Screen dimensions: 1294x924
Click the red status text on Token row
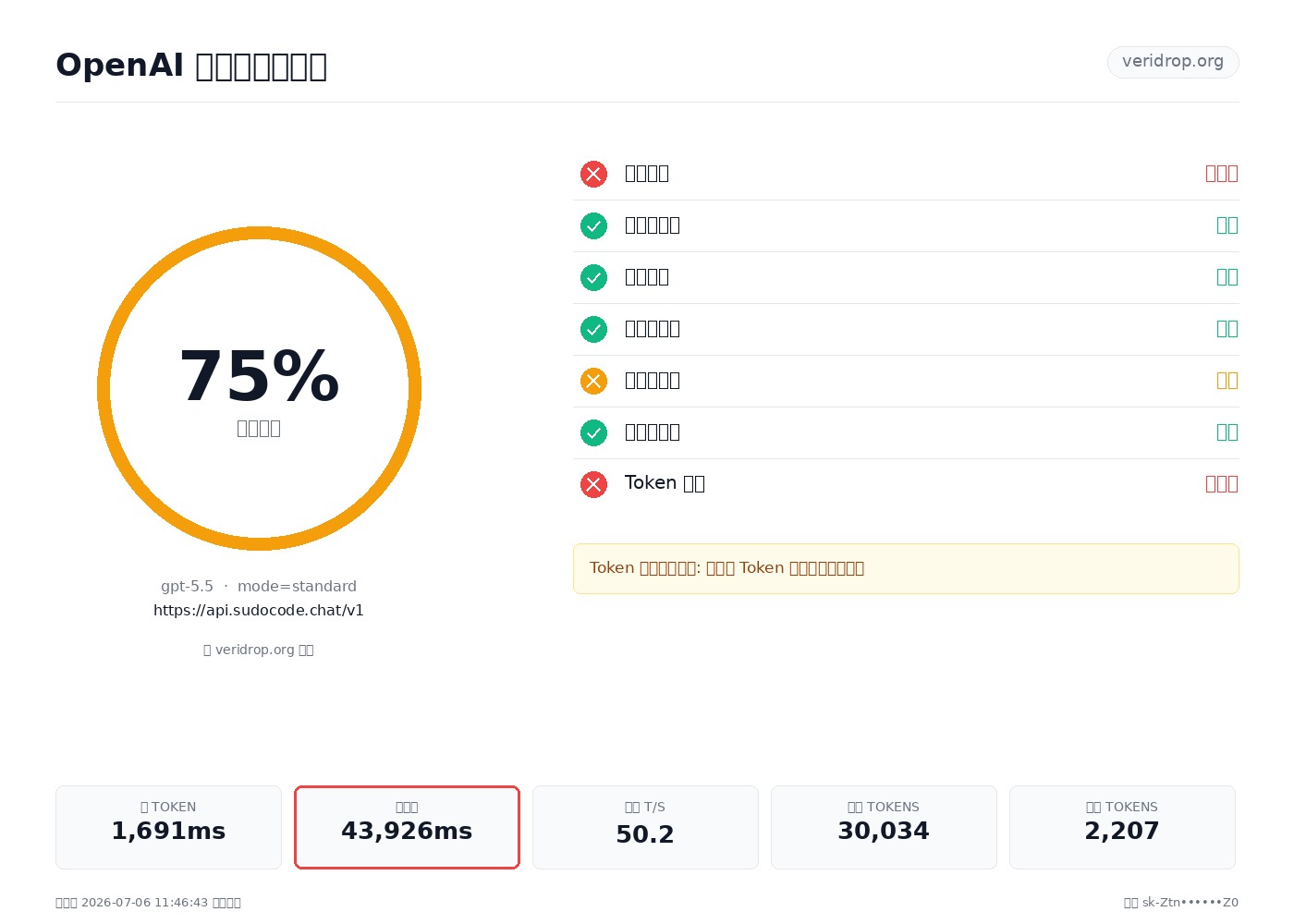click(1221, 484)
